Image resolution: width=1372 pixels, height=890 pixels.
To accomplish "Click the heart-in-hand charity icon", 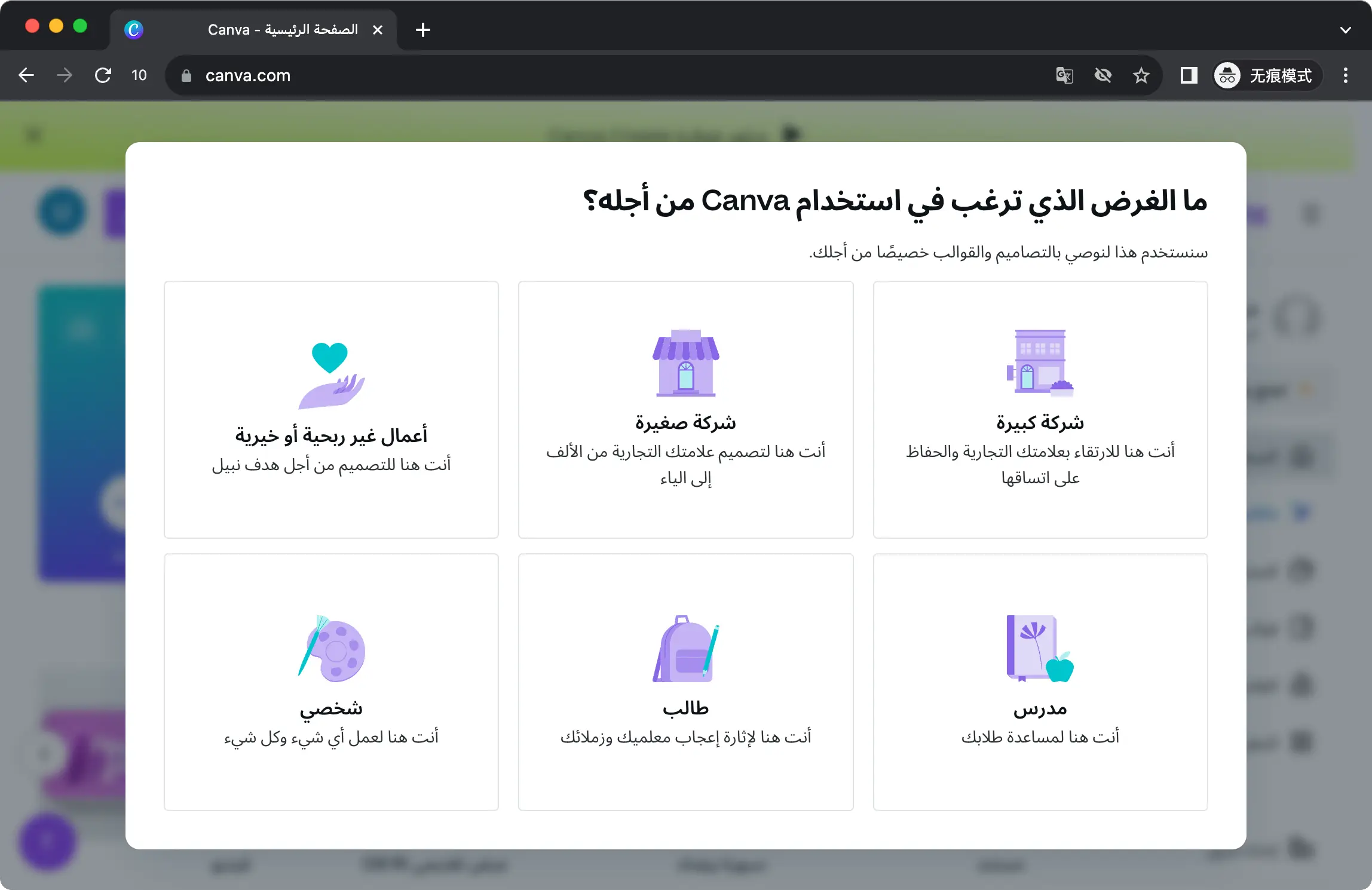I will click(331, 376).
